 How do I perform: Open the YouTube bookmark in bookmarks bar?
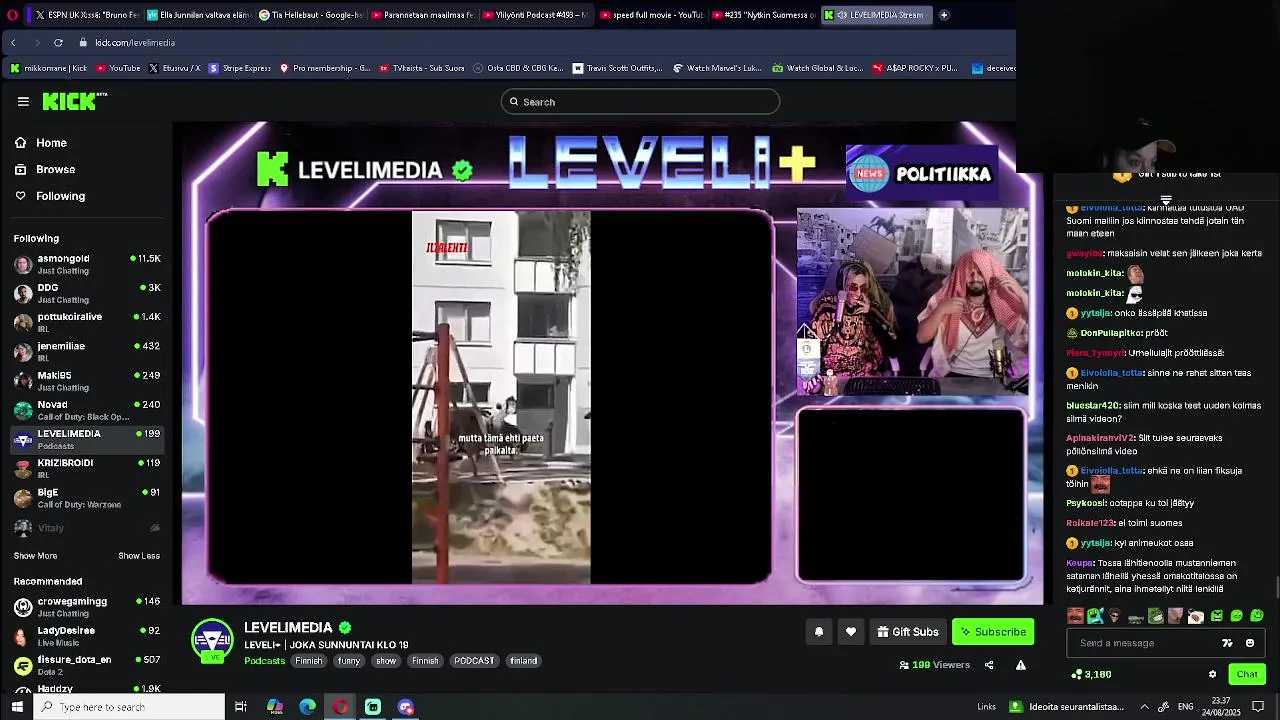click(118, 68)
